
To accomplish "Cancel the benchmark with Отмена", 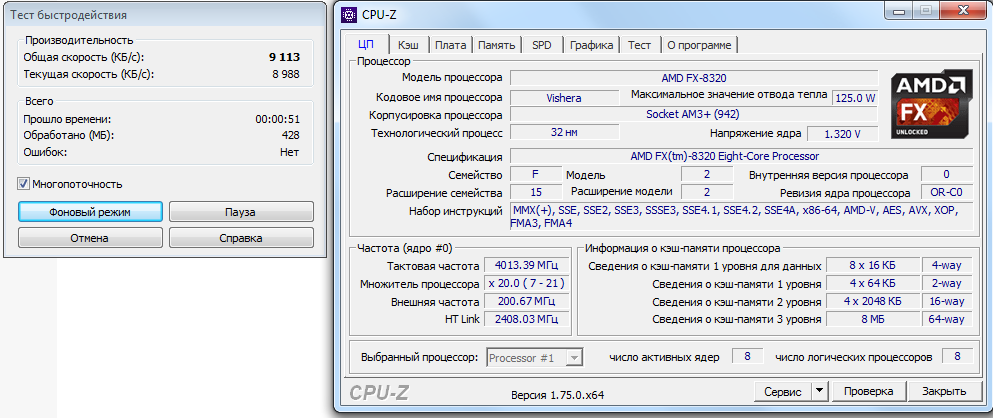I will point(90,238).
